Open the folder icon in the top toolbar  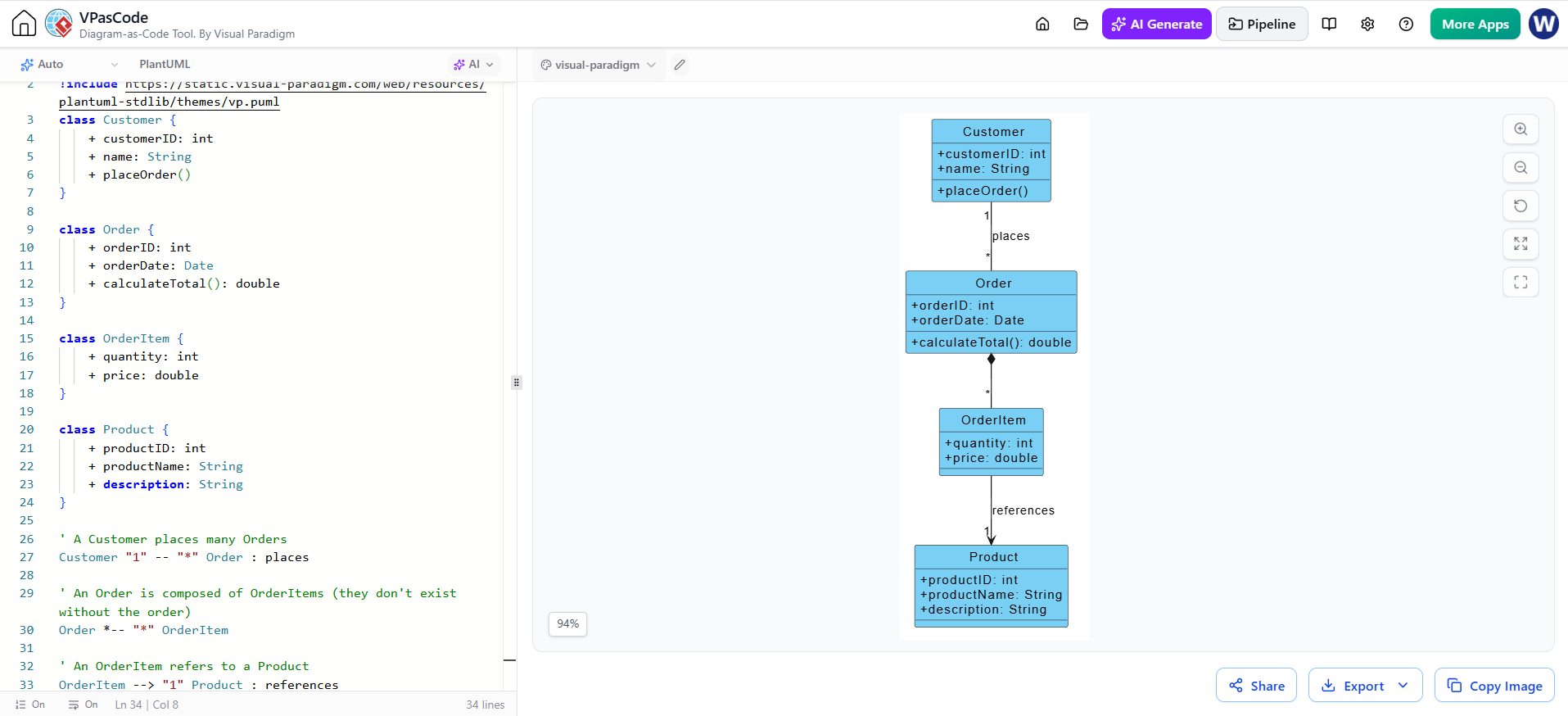tap(1081, 24)
